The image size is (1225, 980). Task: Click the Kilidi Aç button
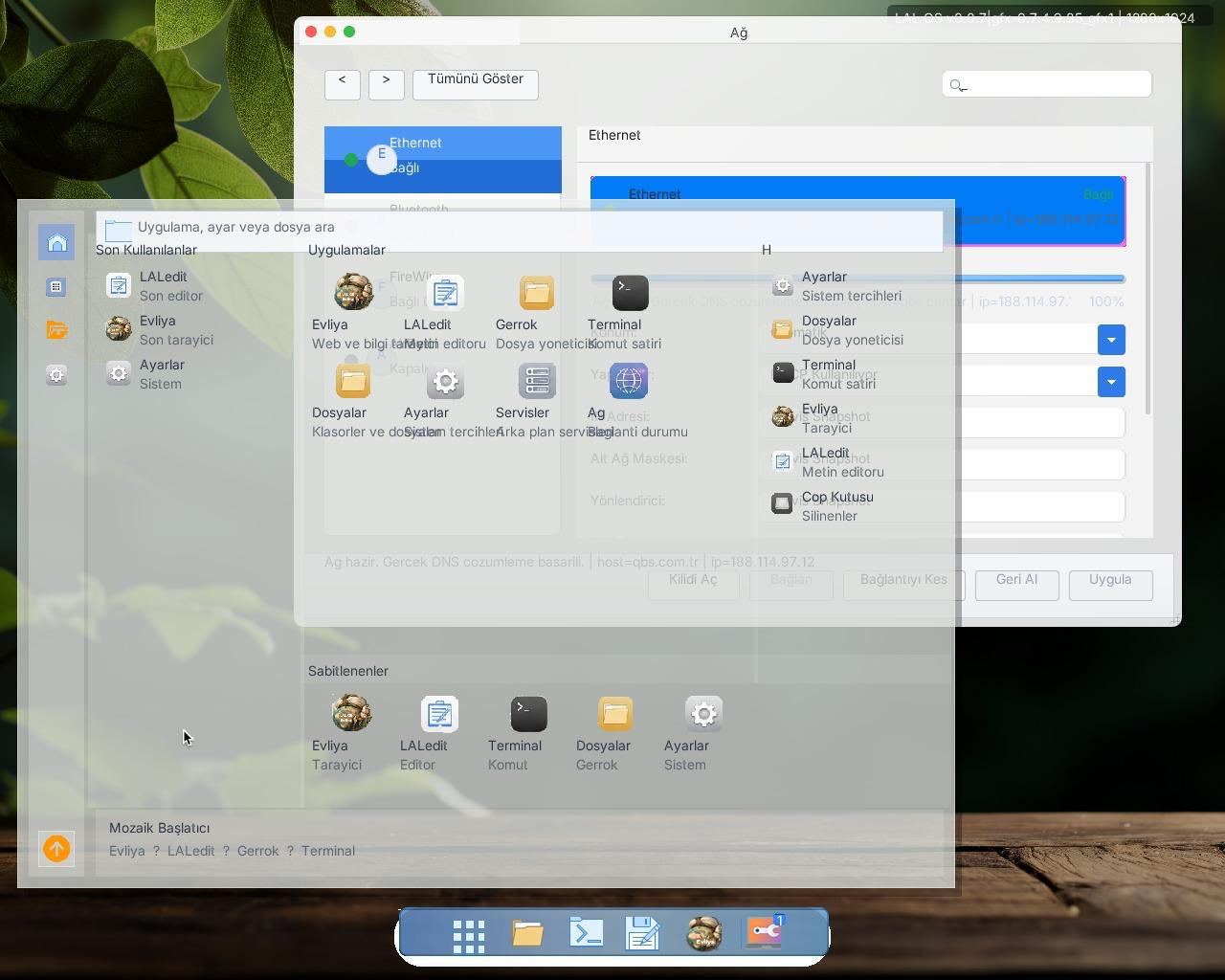click(x=693, y=585)
